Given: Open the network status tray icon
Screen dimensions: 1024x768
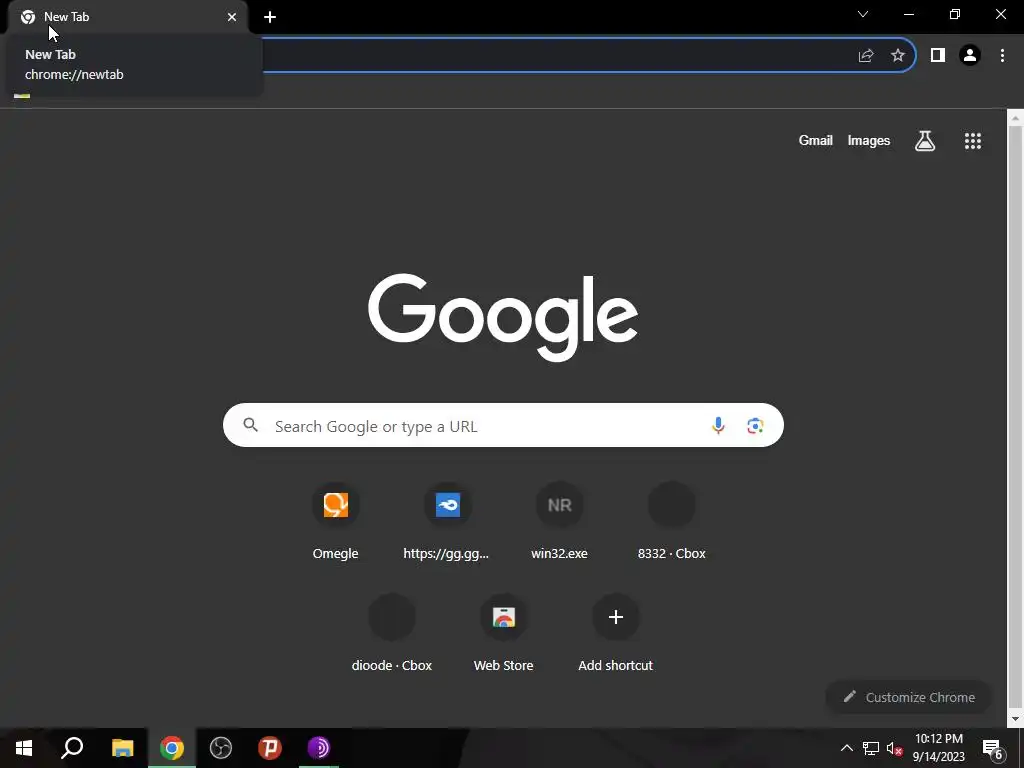Looking at the screenshot, I should point(871,748).
